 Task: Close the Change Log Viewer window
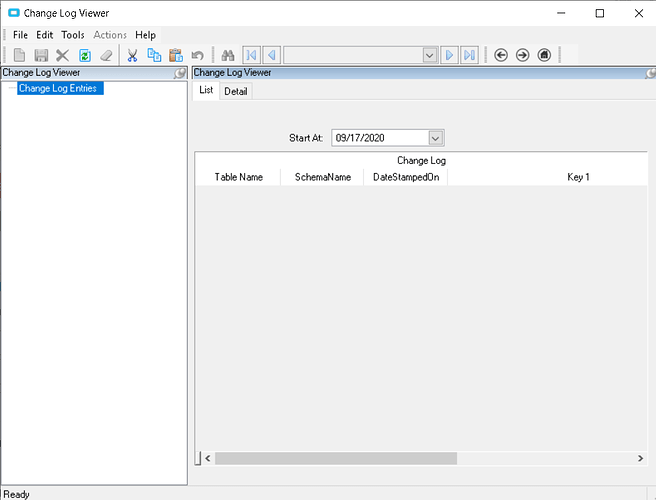tap(638, 13)
